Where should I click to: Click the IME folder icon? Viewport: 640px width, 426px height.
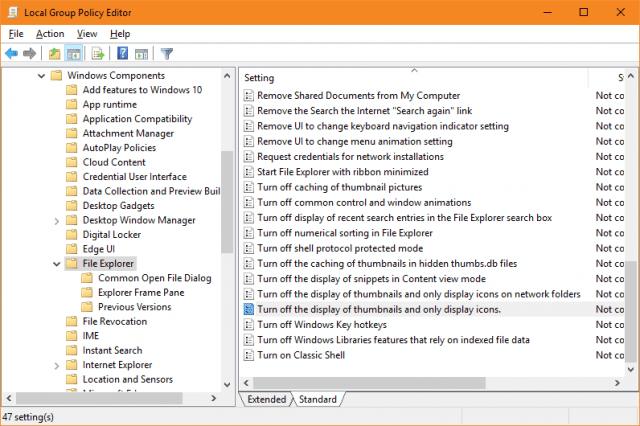(72, 336)
